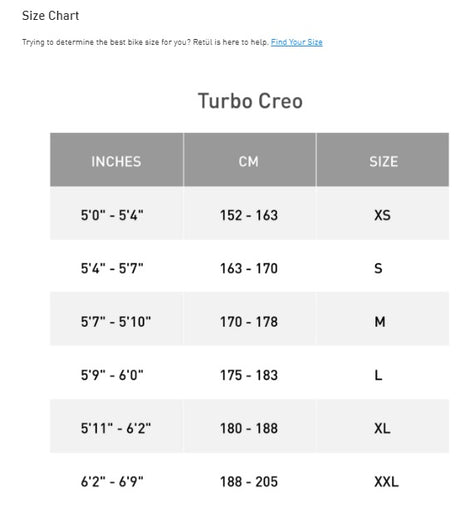Click the 5'0" - 5'4" height cell
The width and height of the screenshot is (460, 526).
coord(116,213)
